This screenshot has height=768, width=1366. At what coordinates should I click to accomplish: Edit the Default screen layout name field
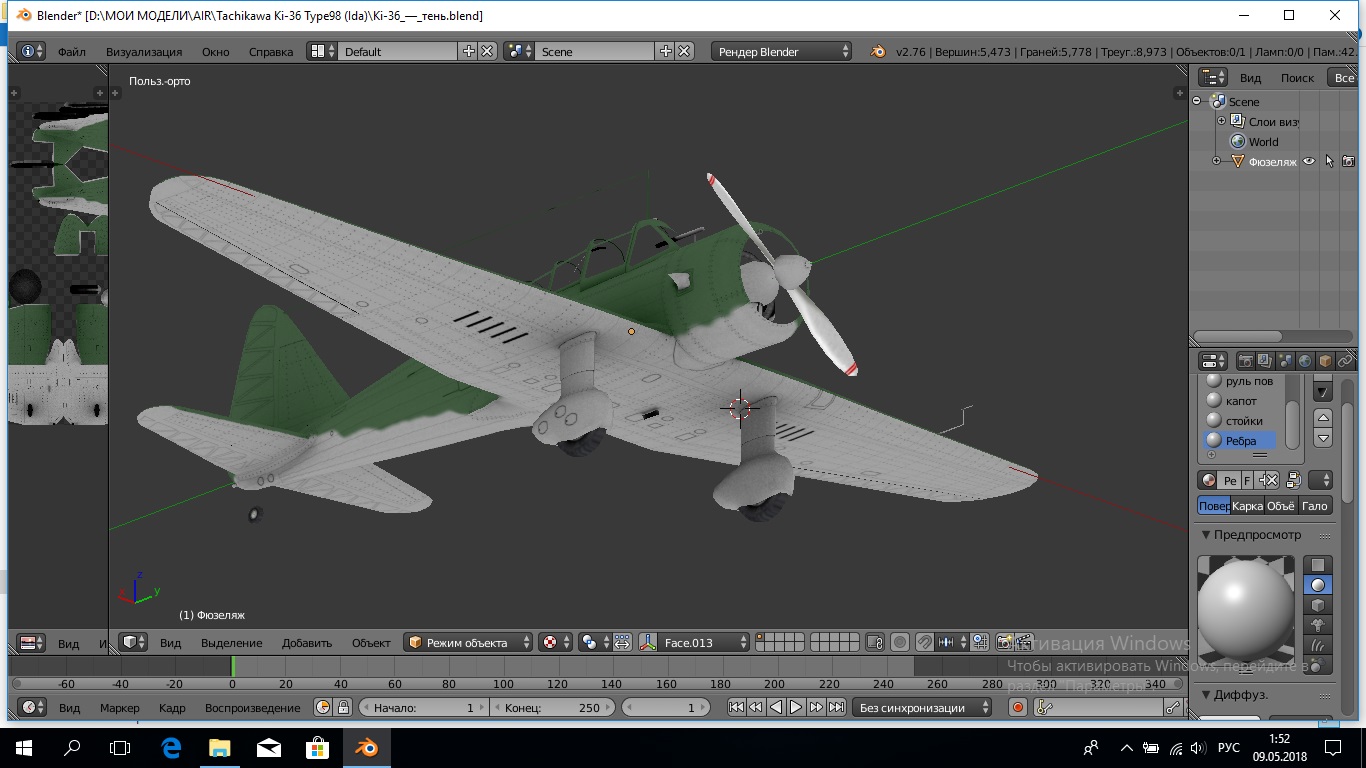pos(398,51)
